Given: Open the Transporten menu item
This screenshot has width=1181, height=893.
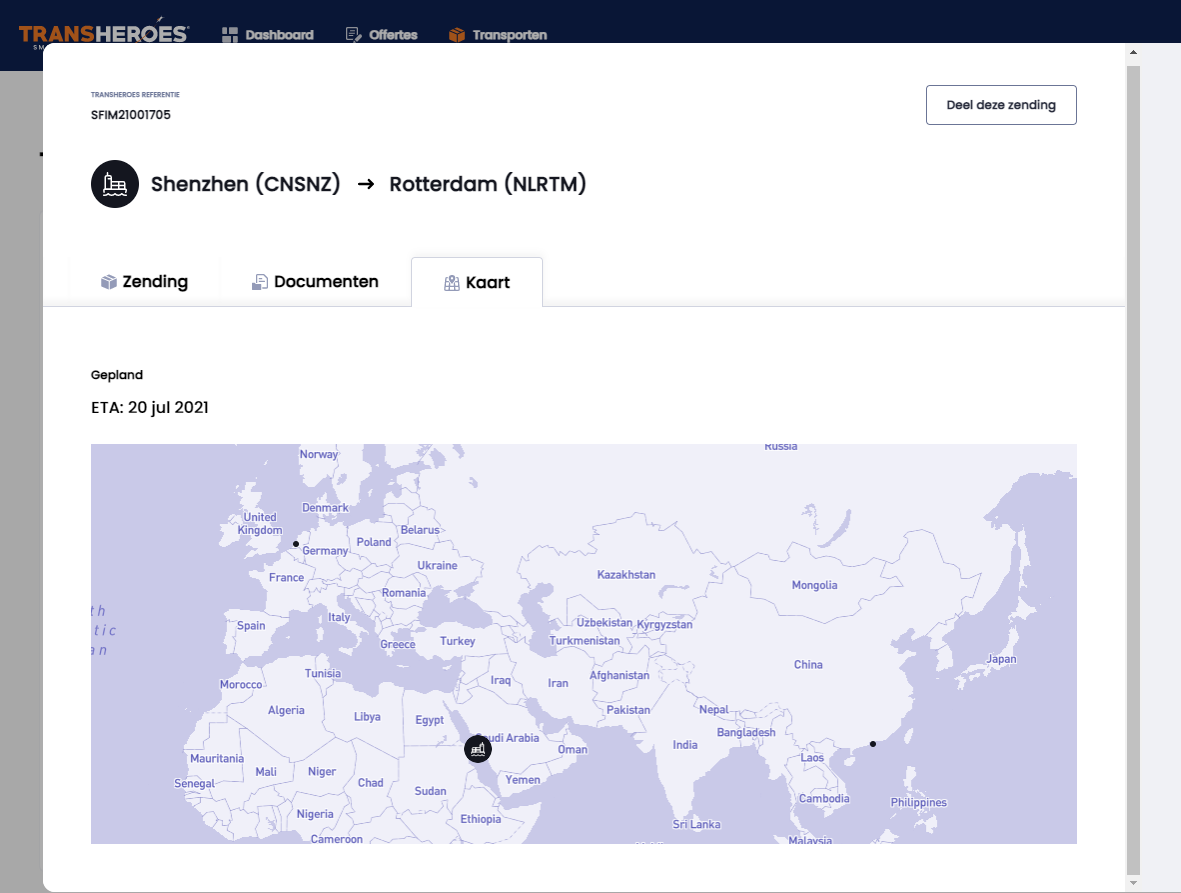Looking at the screenshot, I should 498,35.
